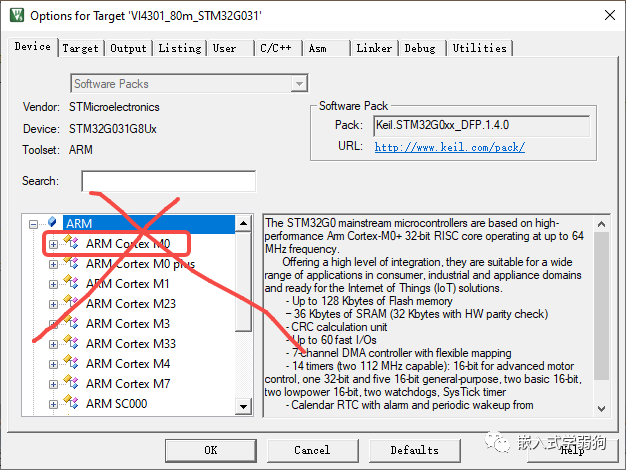Click the ARM Cortex M0 plus device icon

[71, 262]
